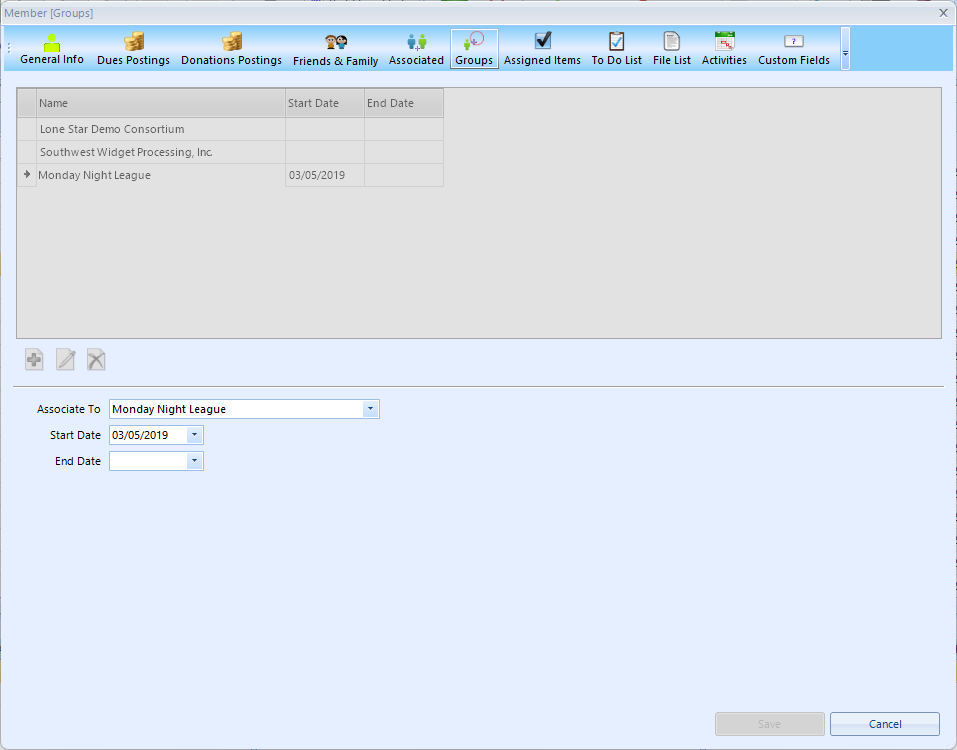Click the delete group icon
The image size is (957, 750).
[96, 359]
